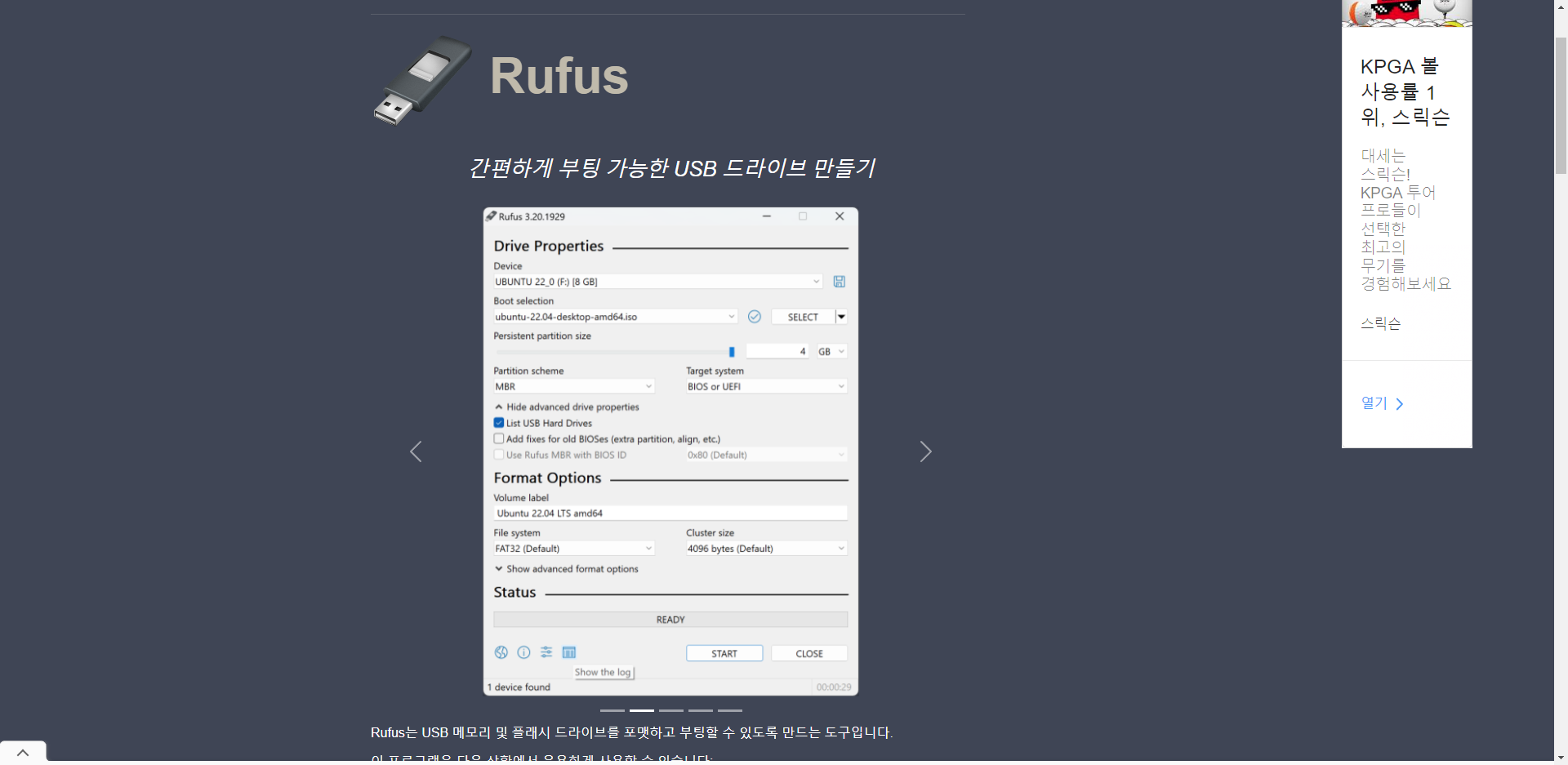The height and width of the screenshot is (765, 1568).
Task: Click the 간편하게 부팅 가능한 USB subtitle
Action: pyautogui.click(x=671, y=168)
